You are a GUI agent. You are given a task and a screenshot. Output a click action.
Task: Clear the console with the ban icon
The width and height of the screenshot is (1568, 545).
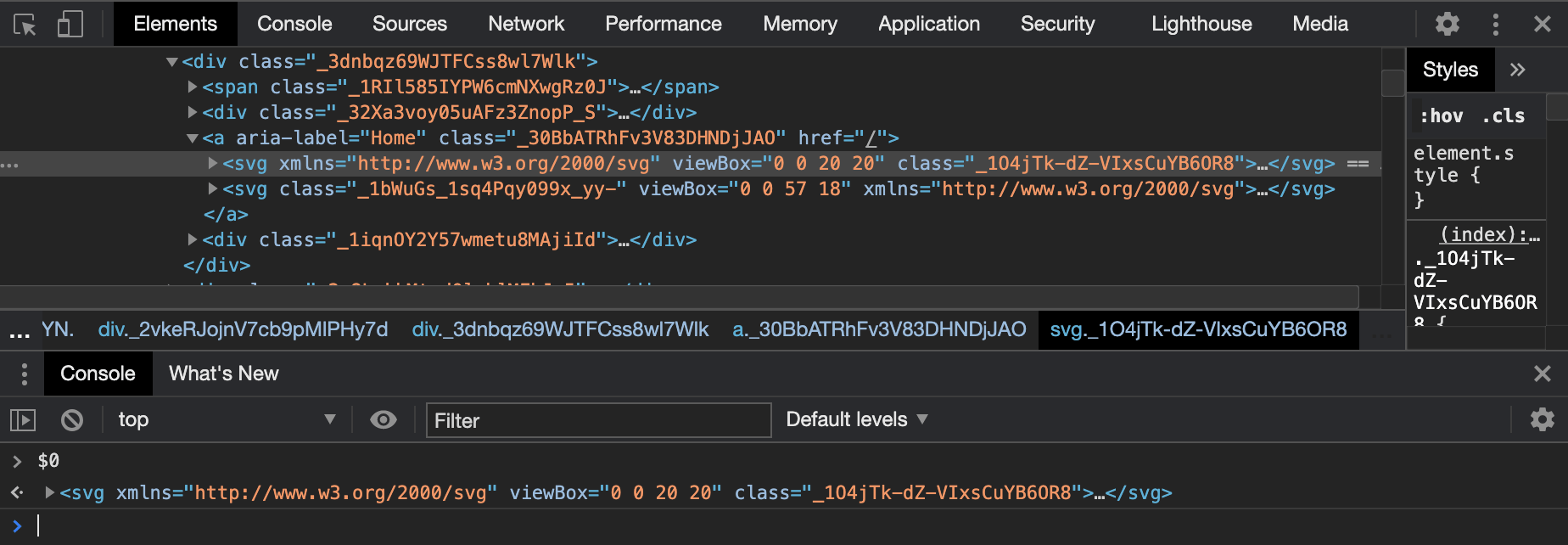tap(72, 419)
